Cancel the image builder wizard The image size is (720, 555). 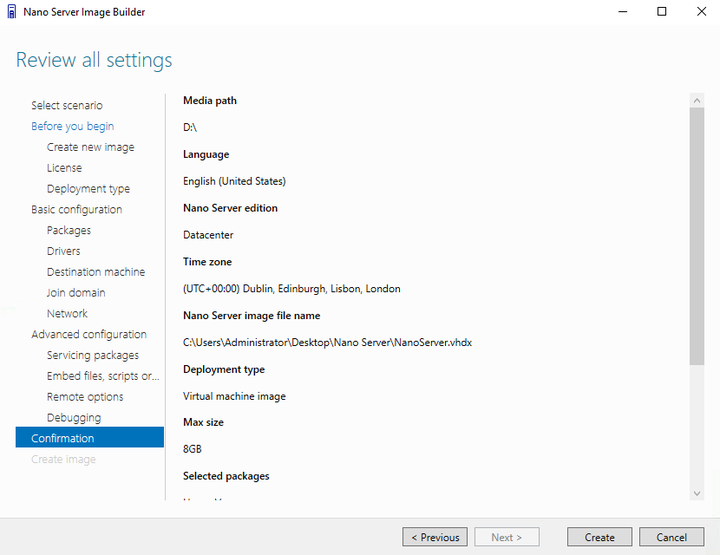click(x=671, y=537)
